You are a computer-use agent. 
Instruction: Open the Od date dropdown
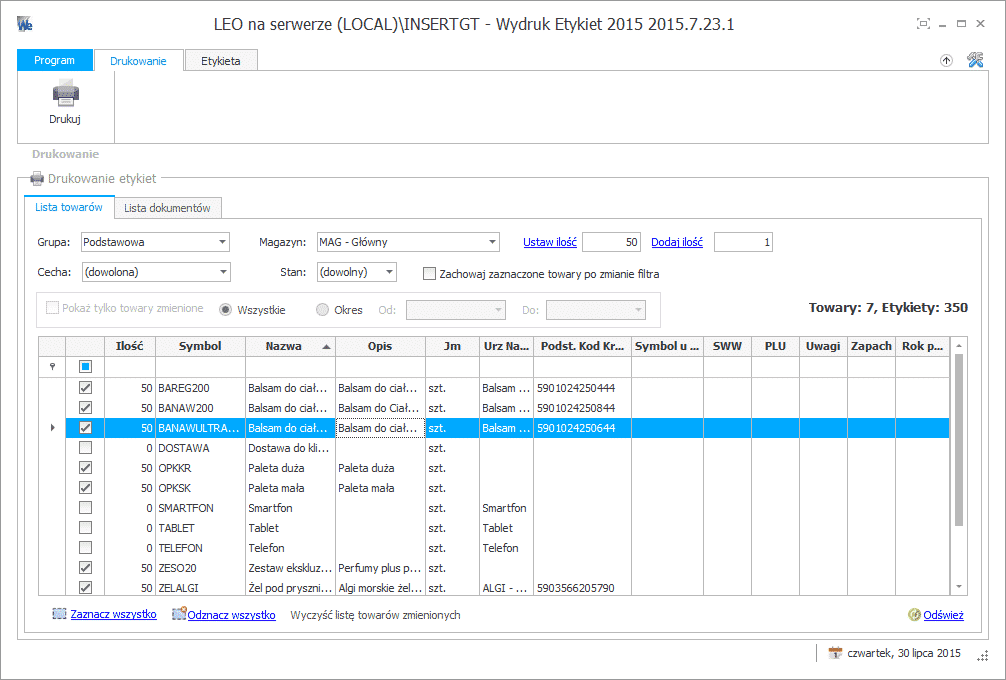click(x=498, y=310)
